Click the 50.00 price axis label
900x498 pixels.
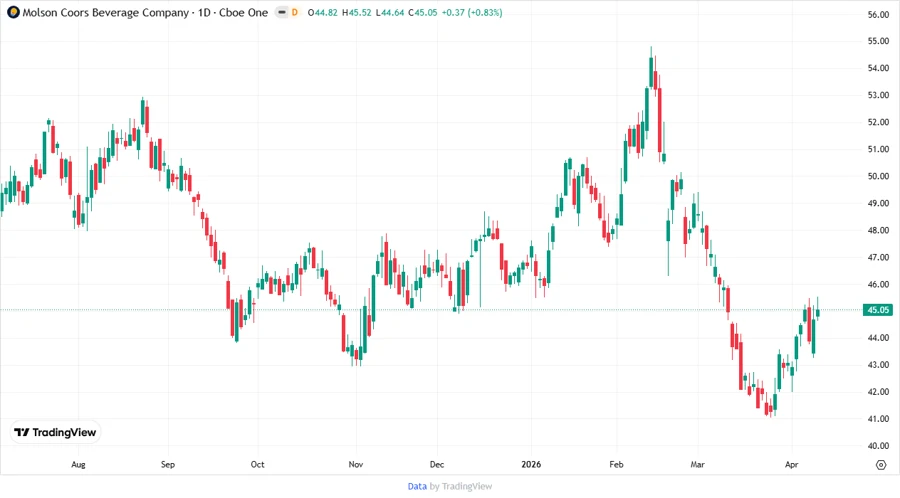(878, 176)
